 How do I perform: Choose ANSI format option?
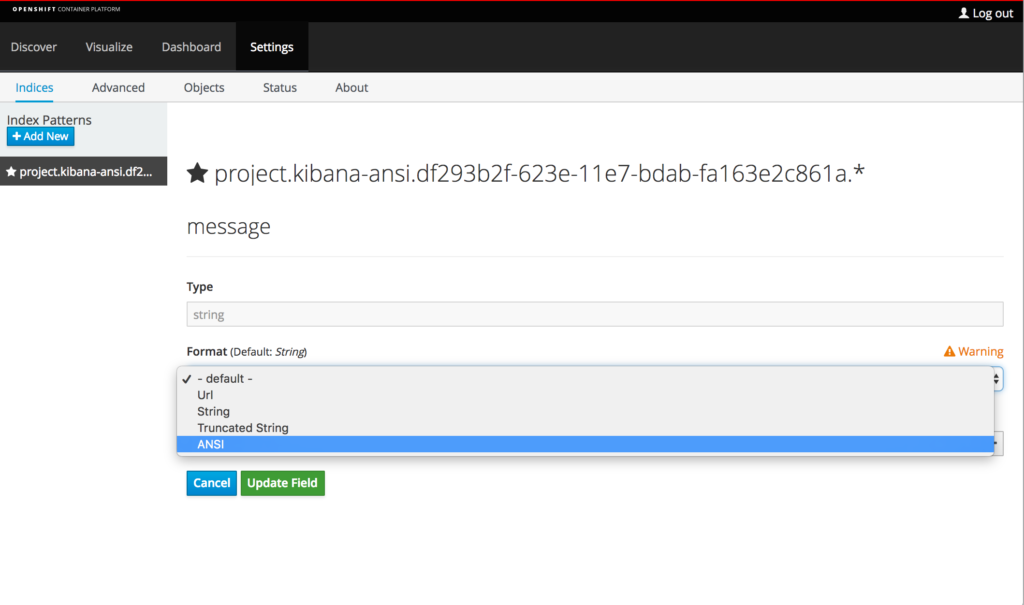click(x=585, y=444)
